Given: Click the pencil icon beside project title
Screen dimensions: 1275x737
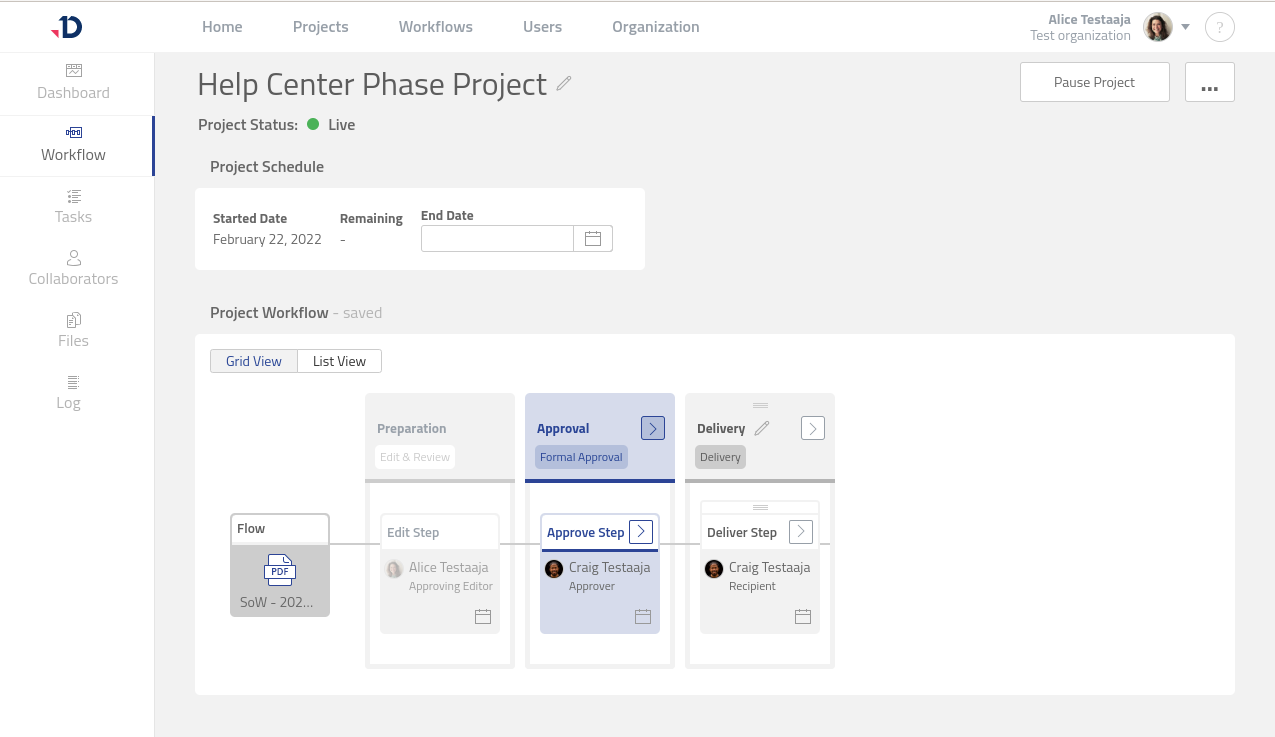Looking at the screenshot, I should tap(564, 84).
